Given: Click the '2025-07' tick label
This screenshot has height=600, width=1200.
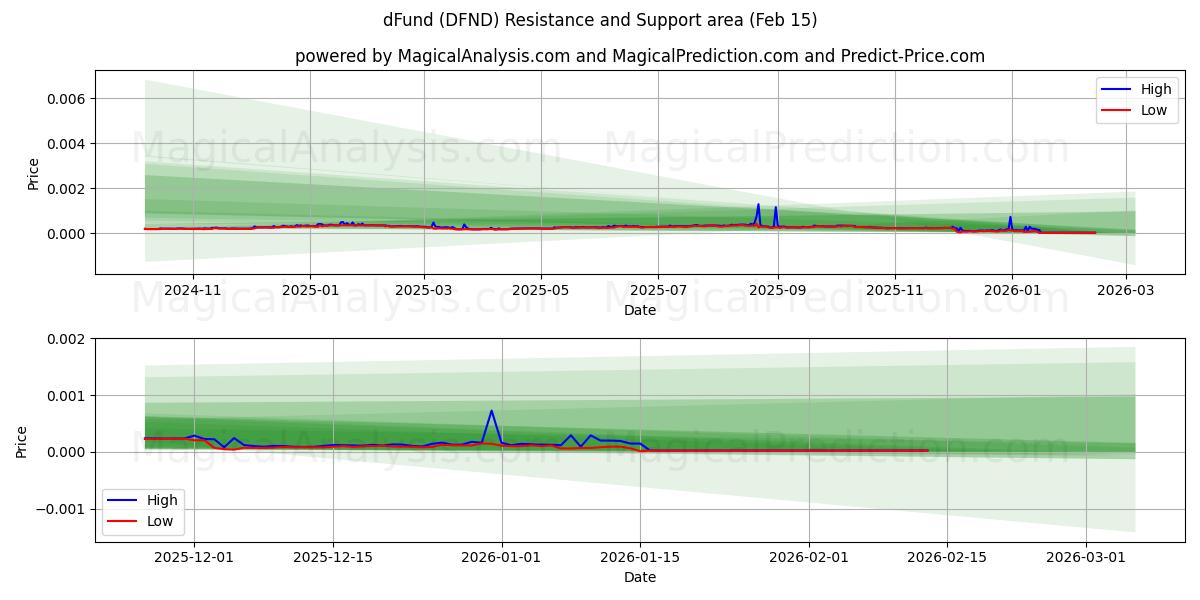Looking at the screenshot, I should (x=658, y=290).
